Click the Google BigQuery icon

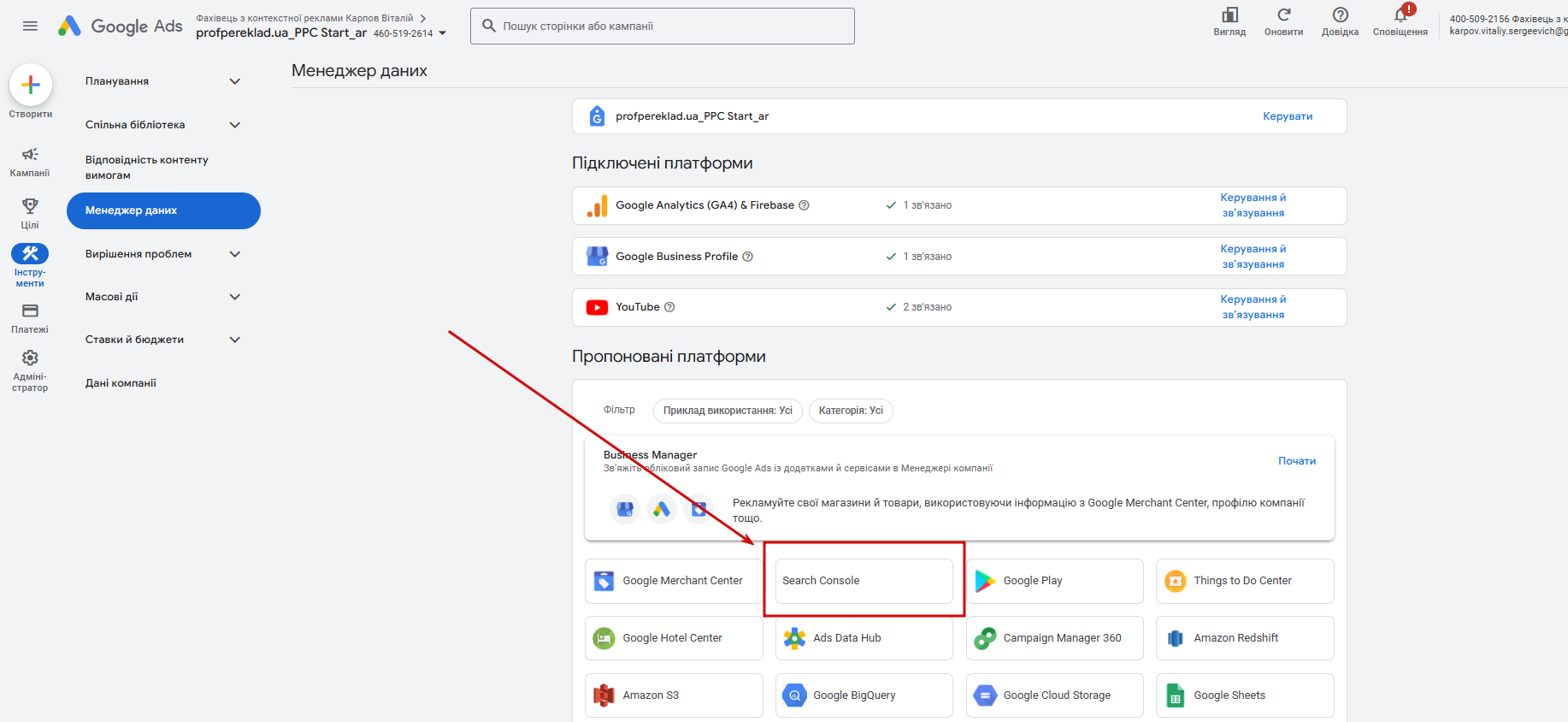[x=794, y=695]
